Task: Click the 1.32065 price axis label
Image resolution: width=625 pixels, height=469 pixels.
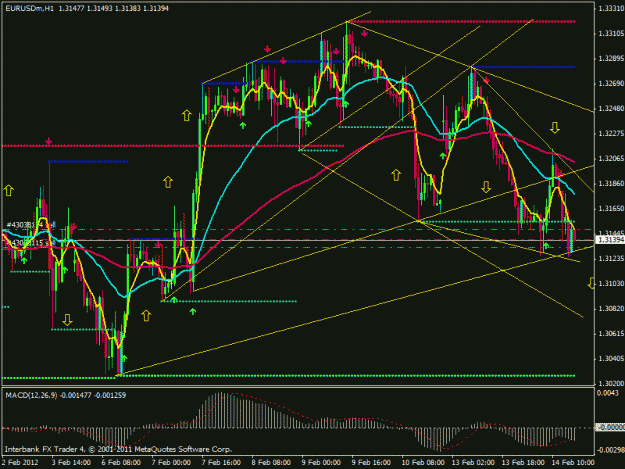Action: [611, 159]
